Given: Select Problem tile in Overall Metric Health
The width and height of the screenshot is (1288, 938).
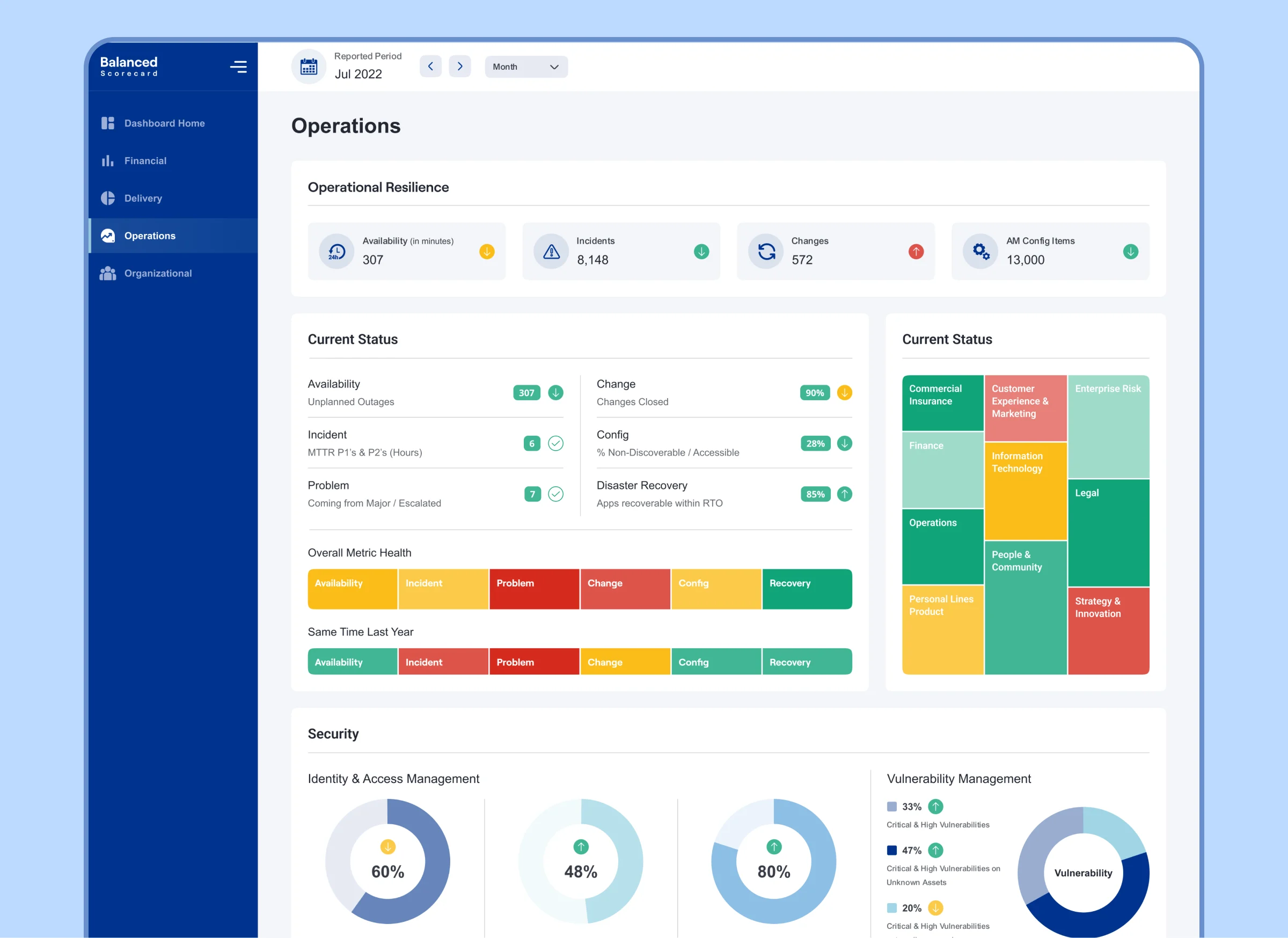Looking at the screenshot, I should point(535,589).
